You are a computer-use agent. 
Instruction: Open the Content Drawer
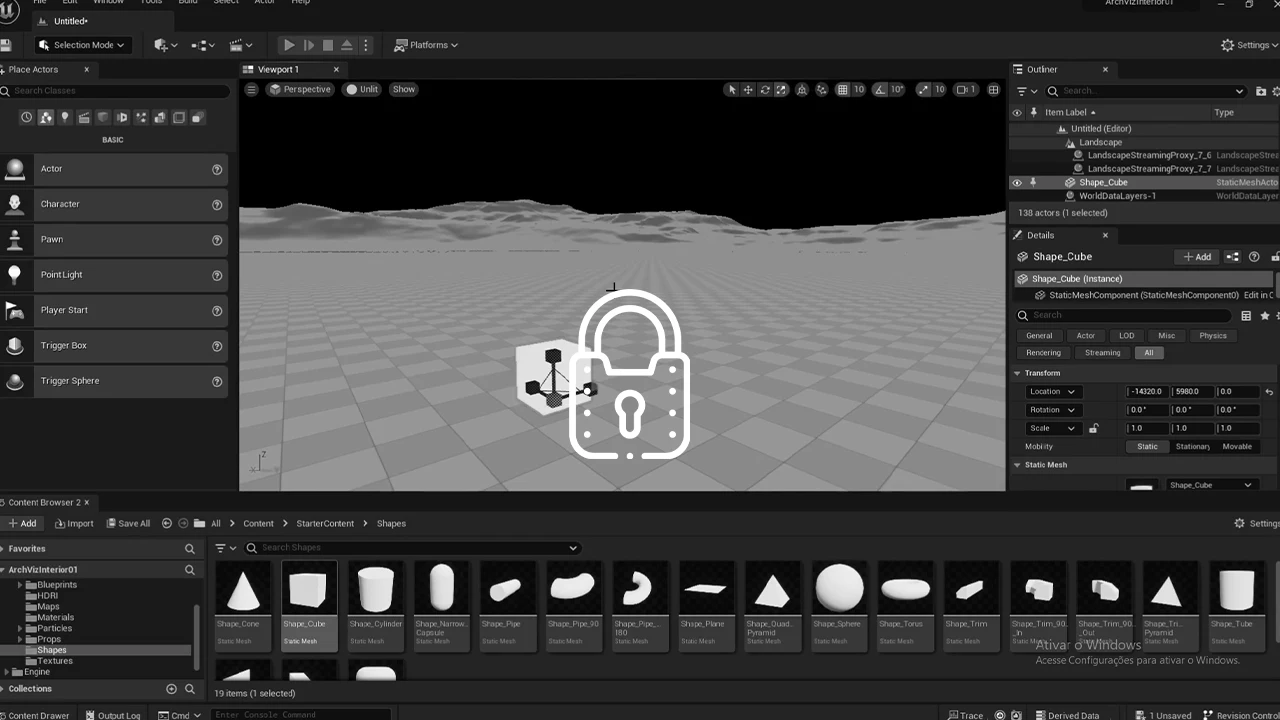tap(36, 715)
